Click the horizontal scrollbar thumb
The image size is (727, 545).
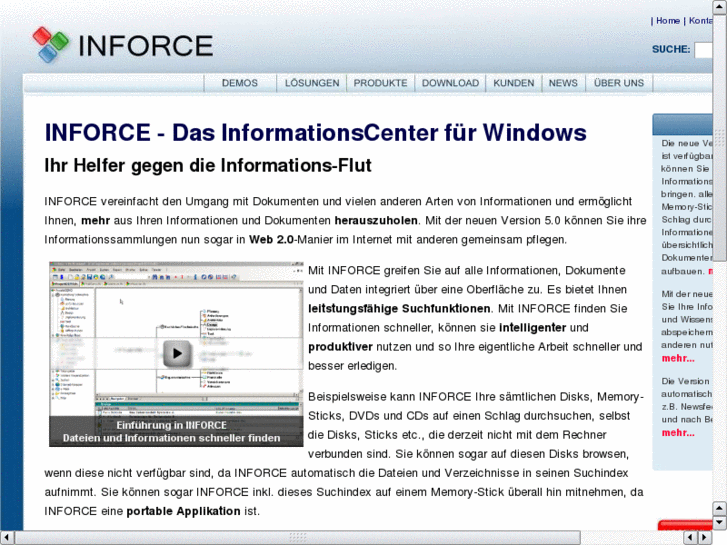(x=297, y=538)
